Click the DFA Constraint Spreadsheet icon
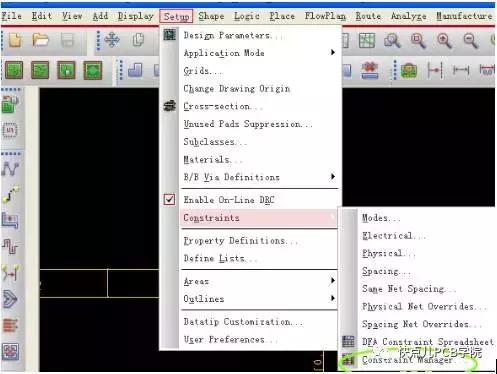 click(x=348, y=341)
